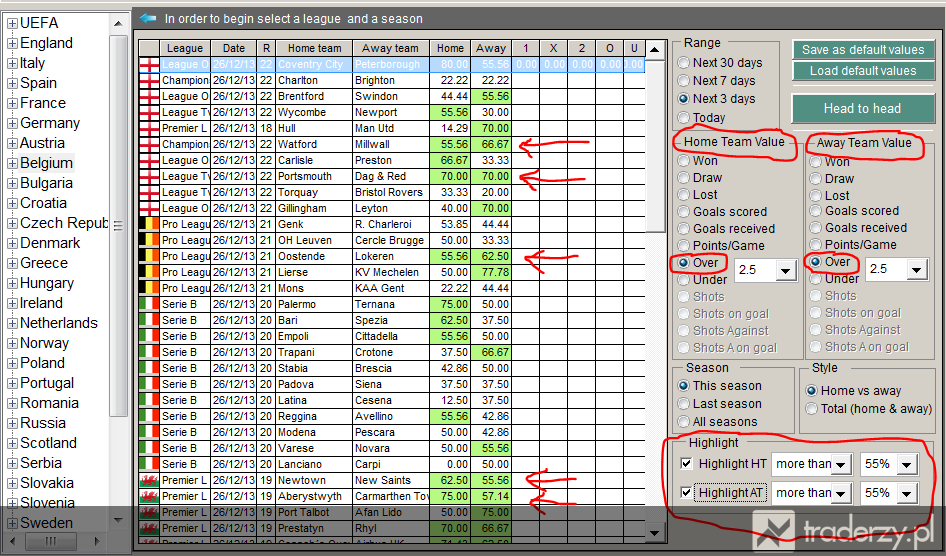Click league tree horizontal scrollbar thumb
Screen dimensions: 946x556
click(51, 541)
